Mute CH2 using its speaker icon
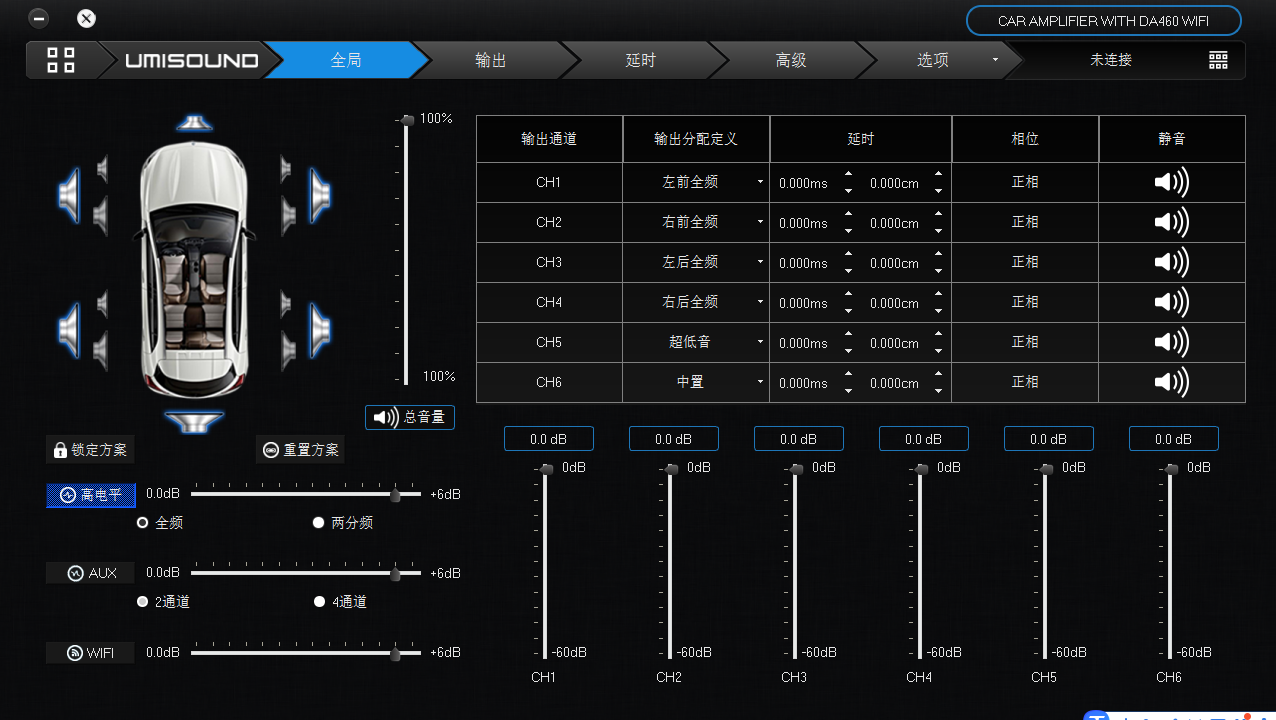 [x=1171, y=222]
